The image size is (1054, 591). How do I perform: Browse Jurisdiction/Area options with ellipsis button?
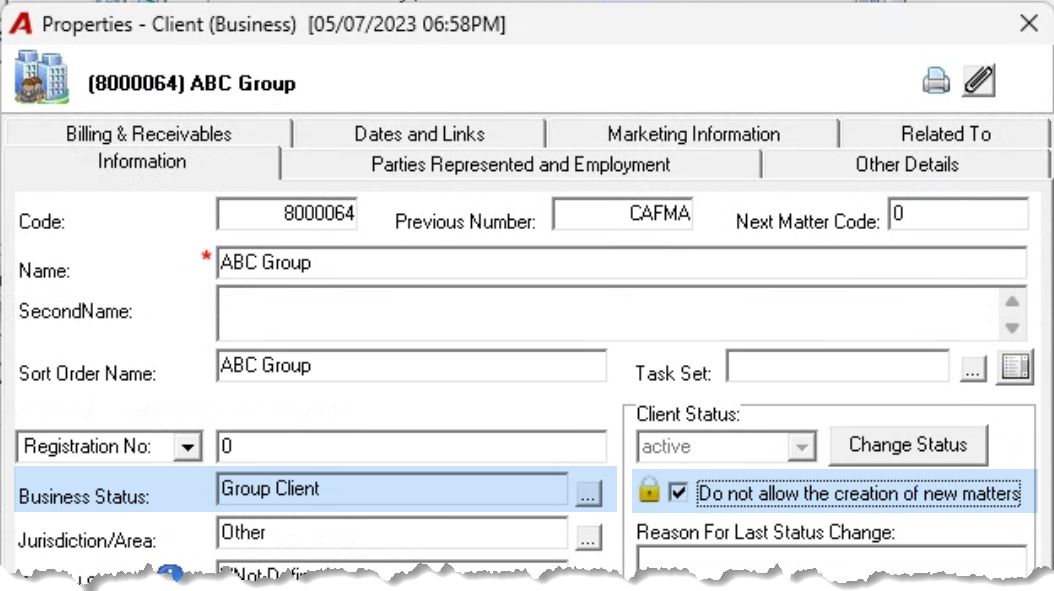tap(588, 538)
